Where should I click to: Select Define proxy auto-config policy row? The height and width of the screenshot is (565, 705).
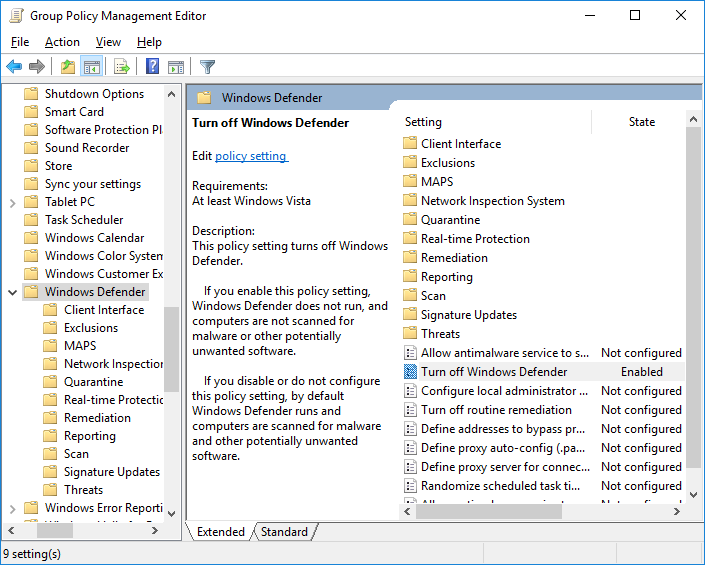(503, 448)
